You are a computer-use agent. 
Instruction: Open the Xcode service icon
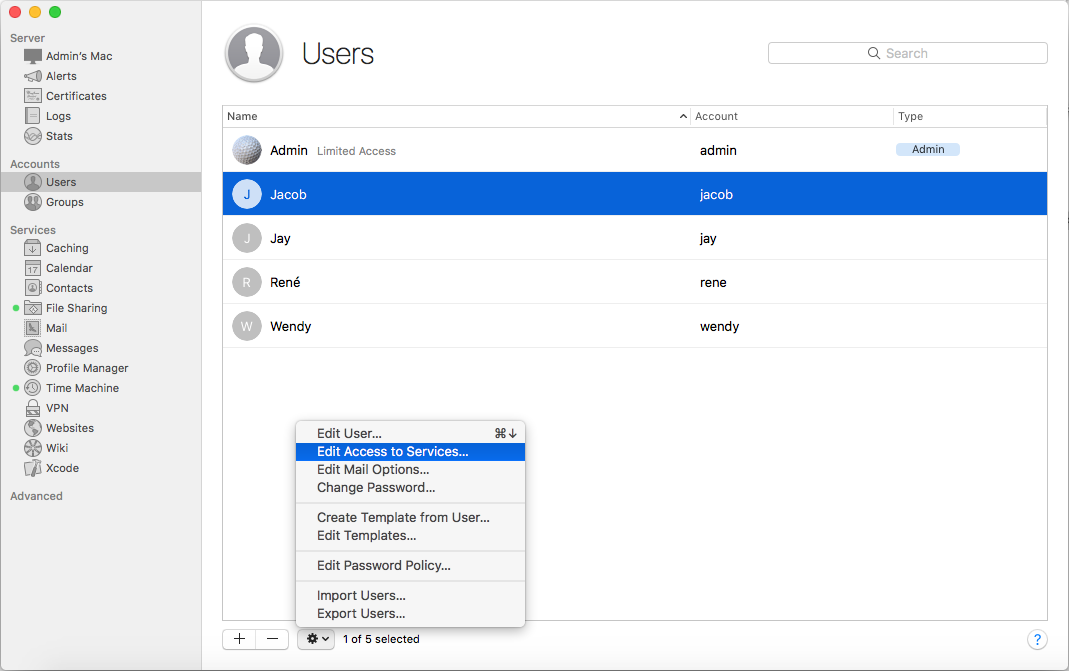point(33,468)
